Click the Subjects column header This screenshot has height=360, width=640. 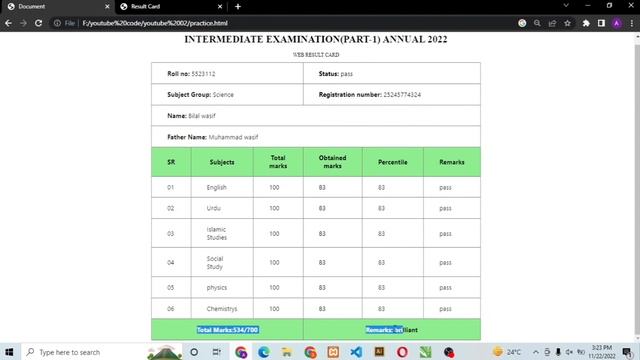click(222, 162)
